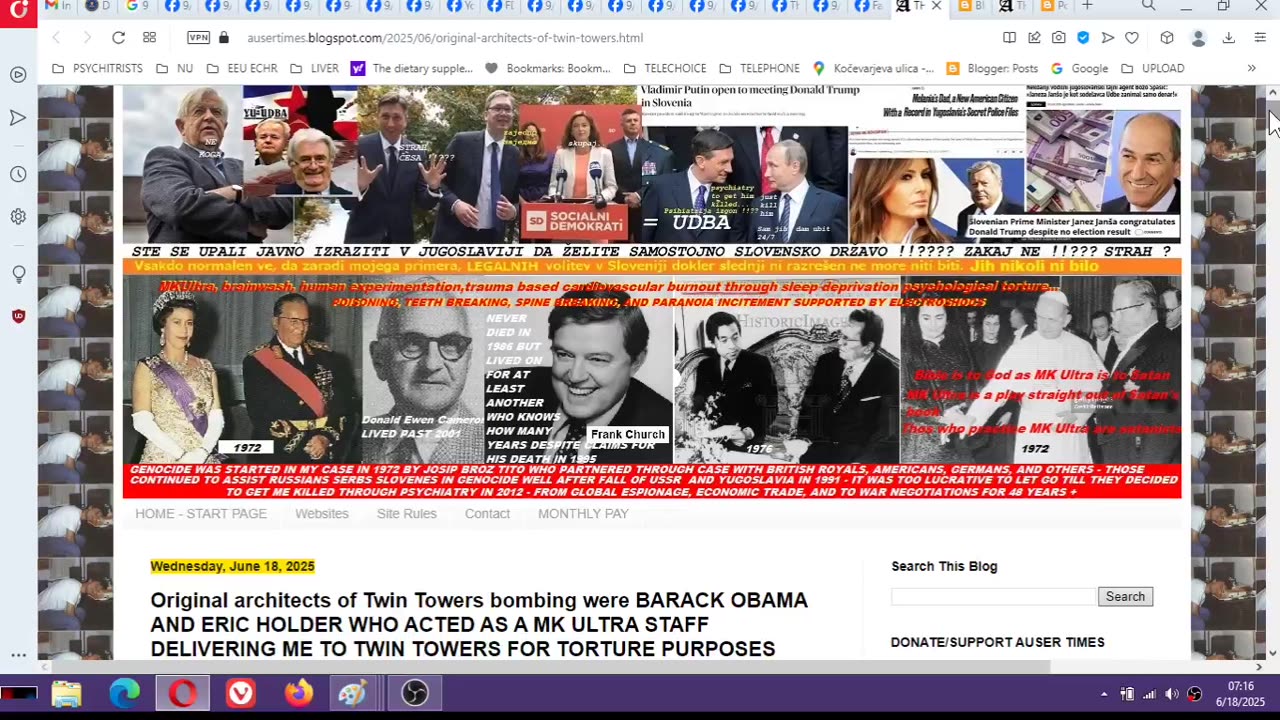Open the Extensions cube icon
Image resolution: width=1280 pixels, height=720 pixels.
[1166, 38]
